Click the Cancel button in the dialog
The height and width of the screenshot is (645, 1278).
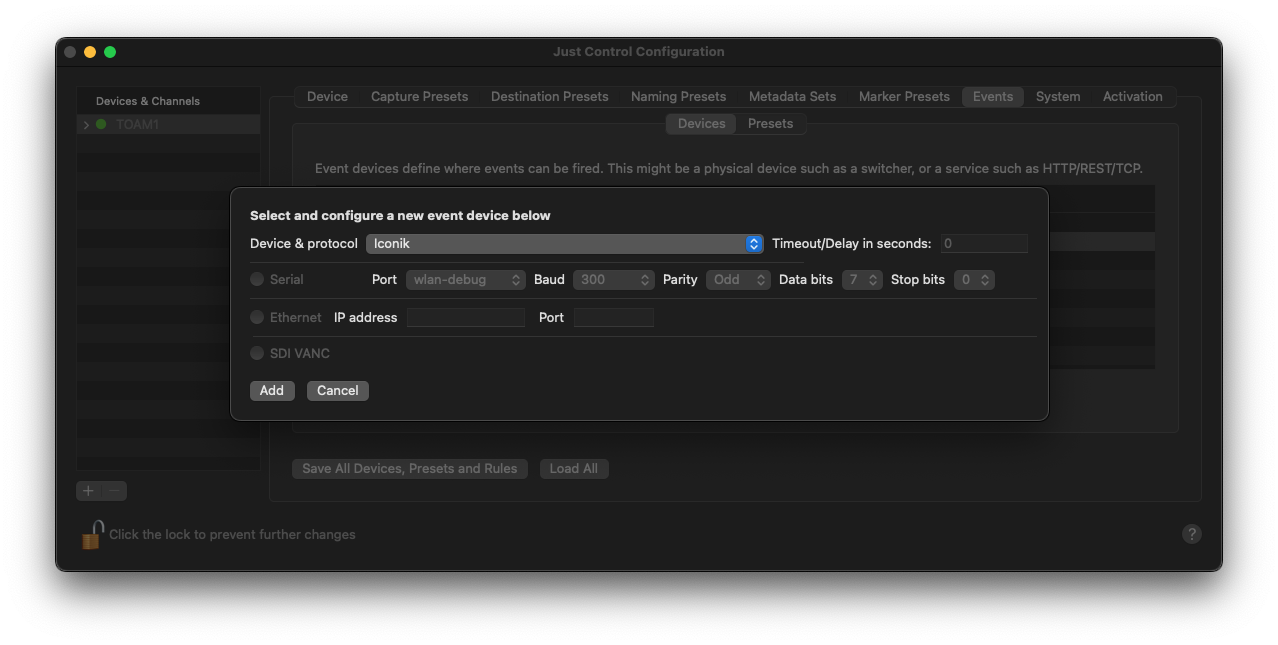pos(338,391)
